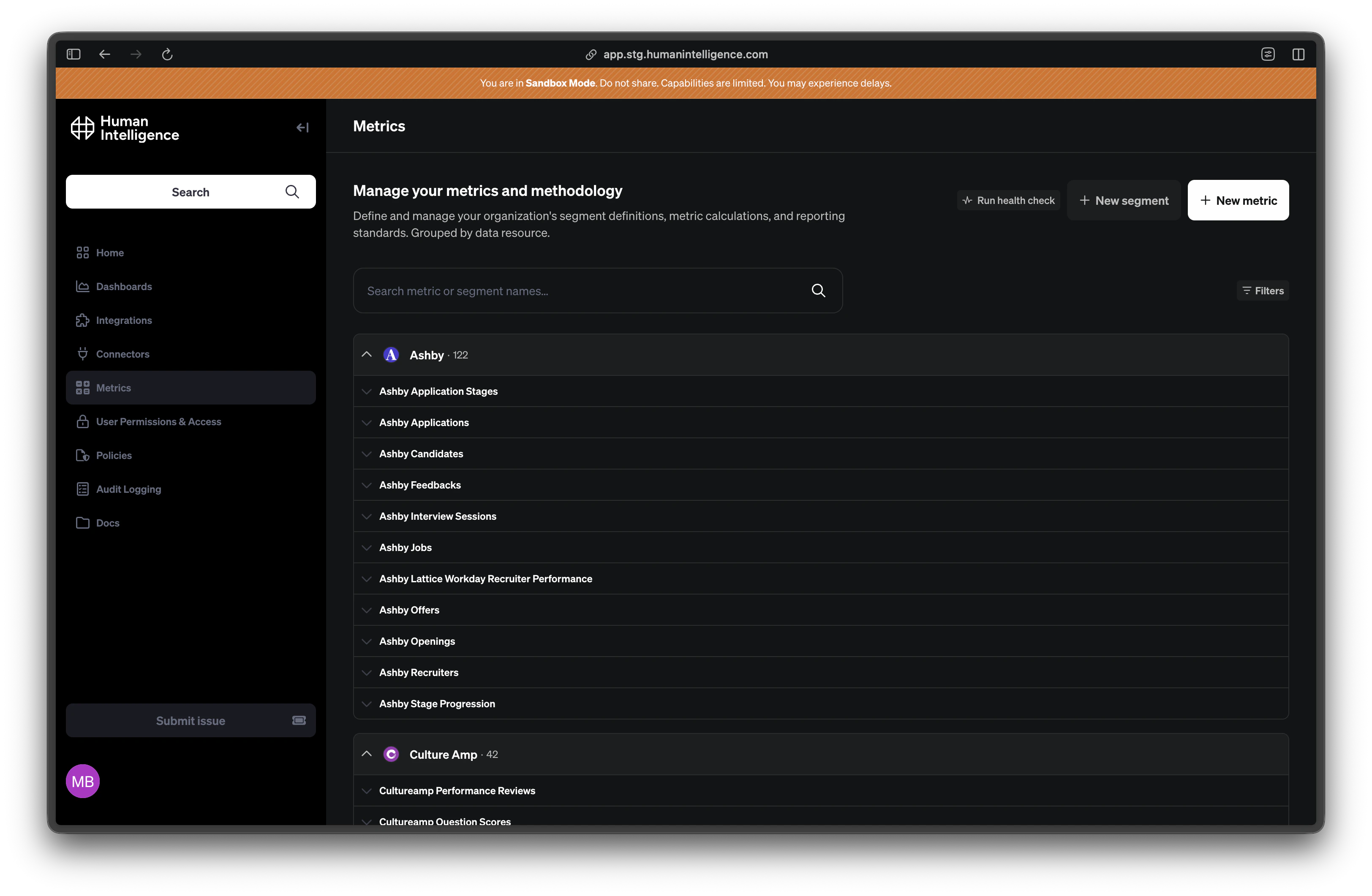Open the MB user avatar

point(82,781)
